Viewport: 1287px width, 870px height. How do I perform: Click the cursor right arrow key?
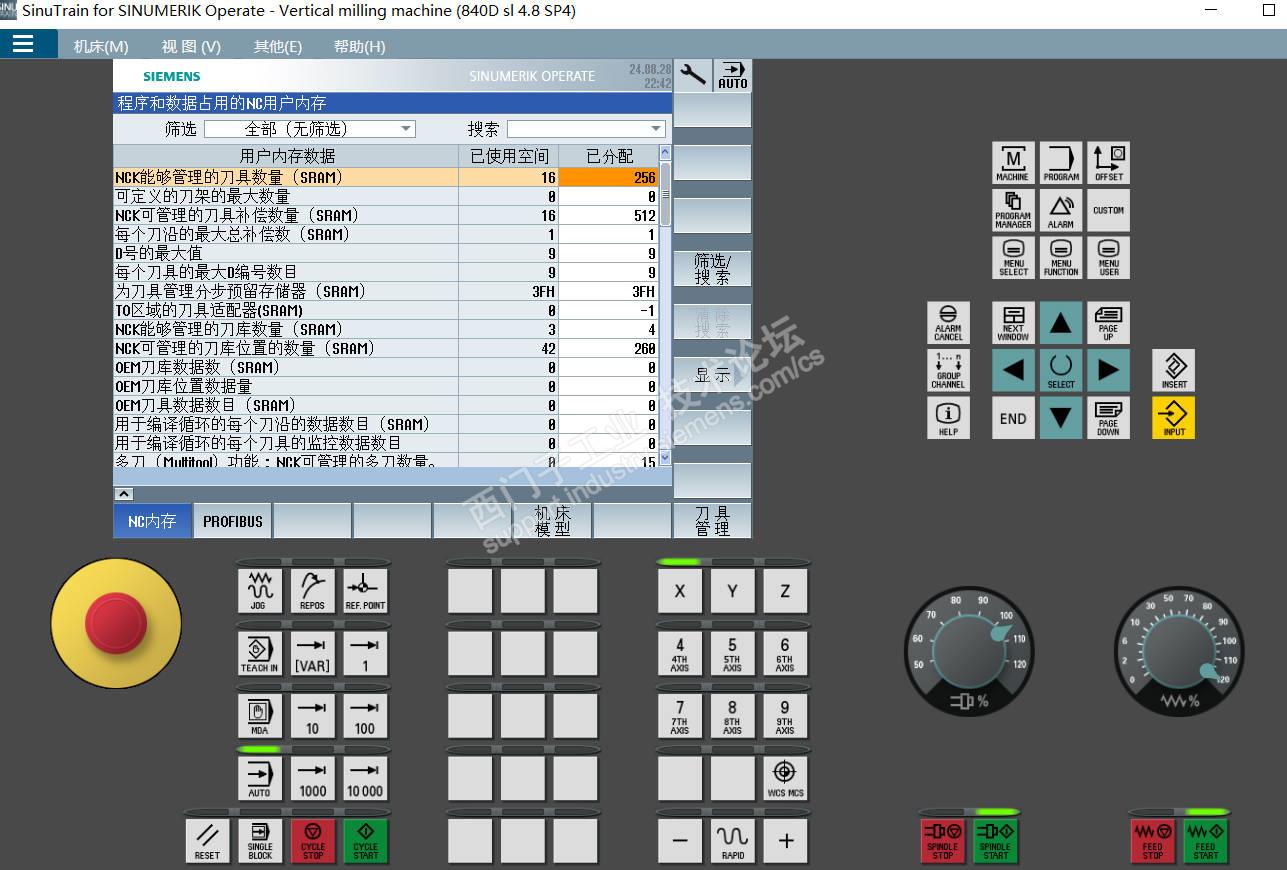point(1108,370)
